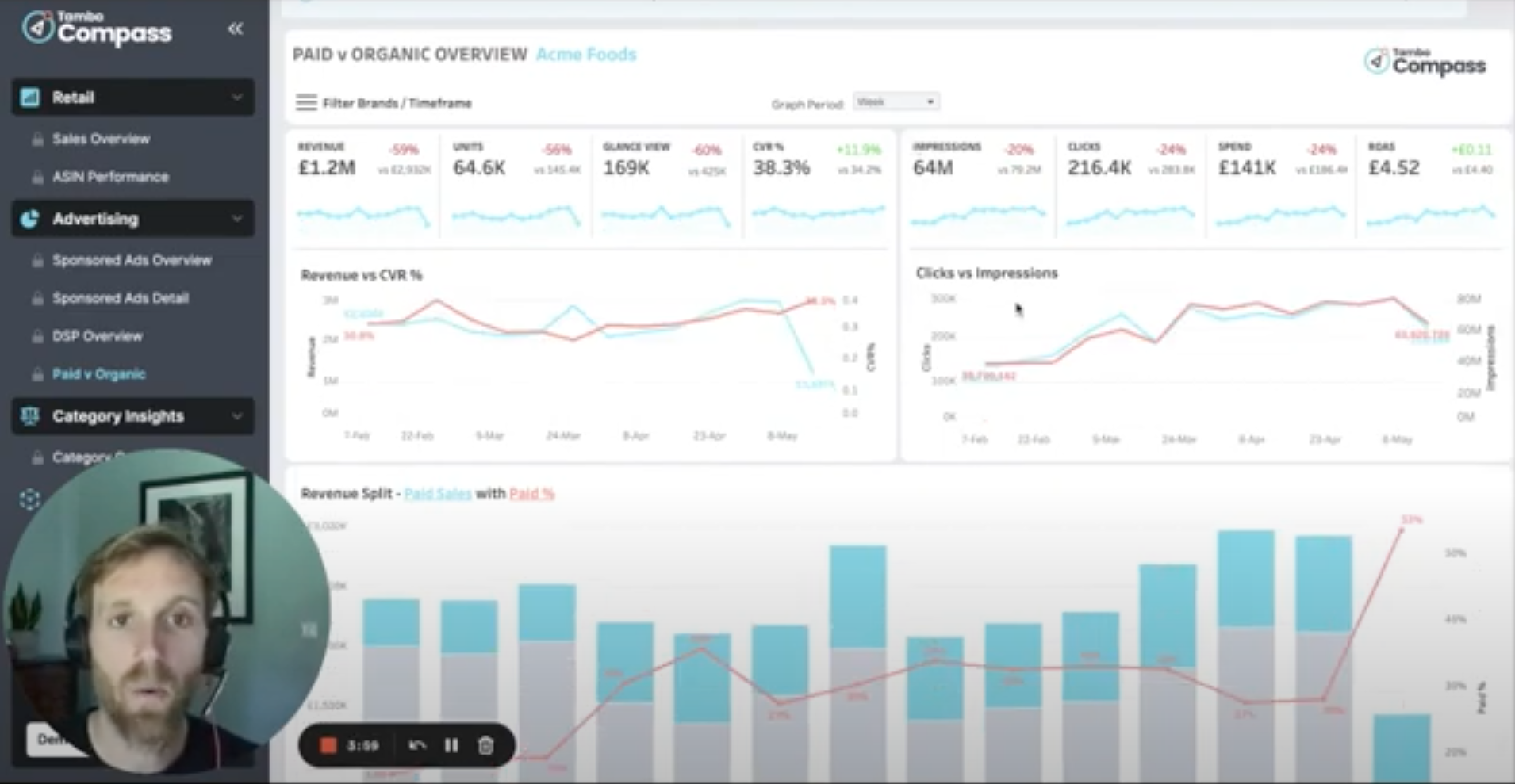Click the Paid Sales legend link
Viewport: 1515px width, 784px height.
(438, 494)
